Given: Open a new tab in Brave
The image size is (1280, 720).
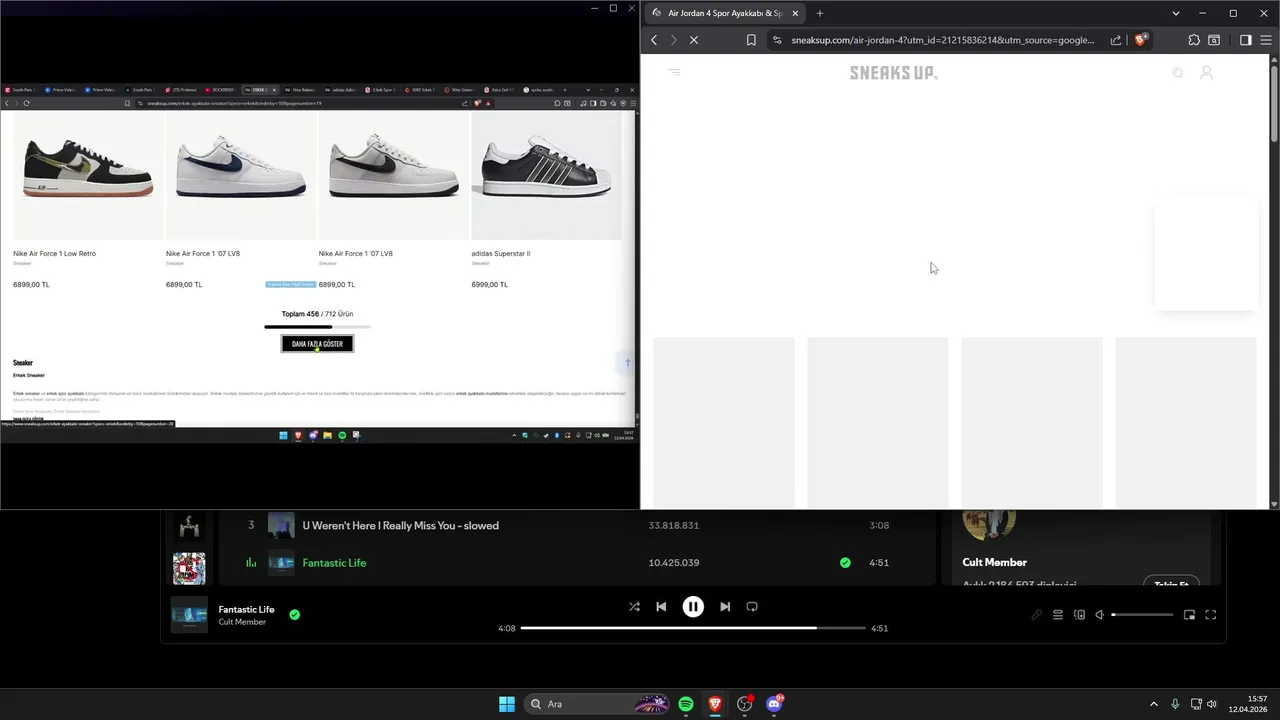Looking at the screenshot, I should point(819,13).
